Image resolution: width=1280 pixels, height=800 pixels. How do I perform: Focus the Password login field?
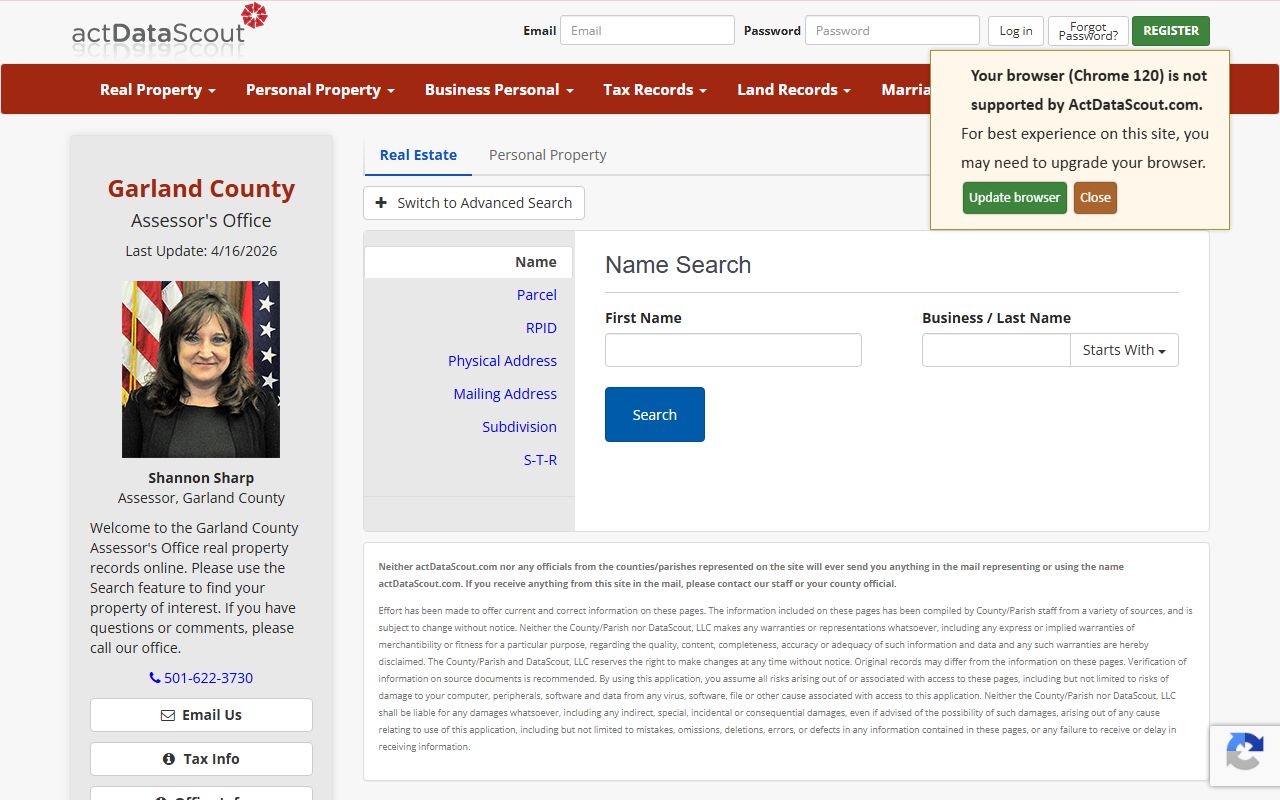tap(892, 30)
